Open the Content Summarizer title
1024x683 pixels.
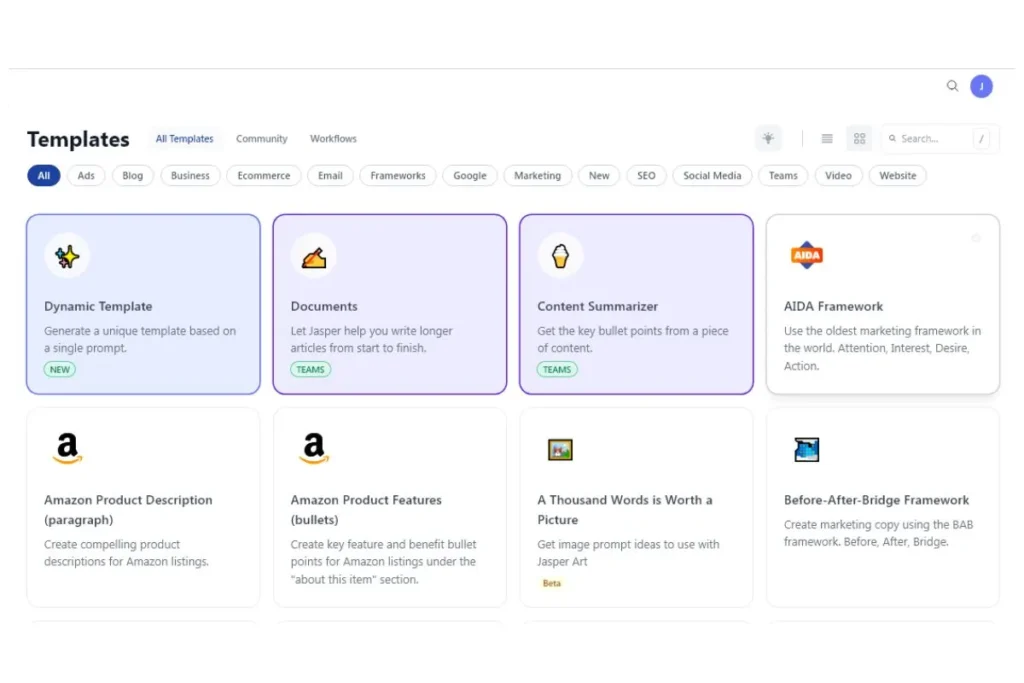pyautogui.click(x=598, y=306)
